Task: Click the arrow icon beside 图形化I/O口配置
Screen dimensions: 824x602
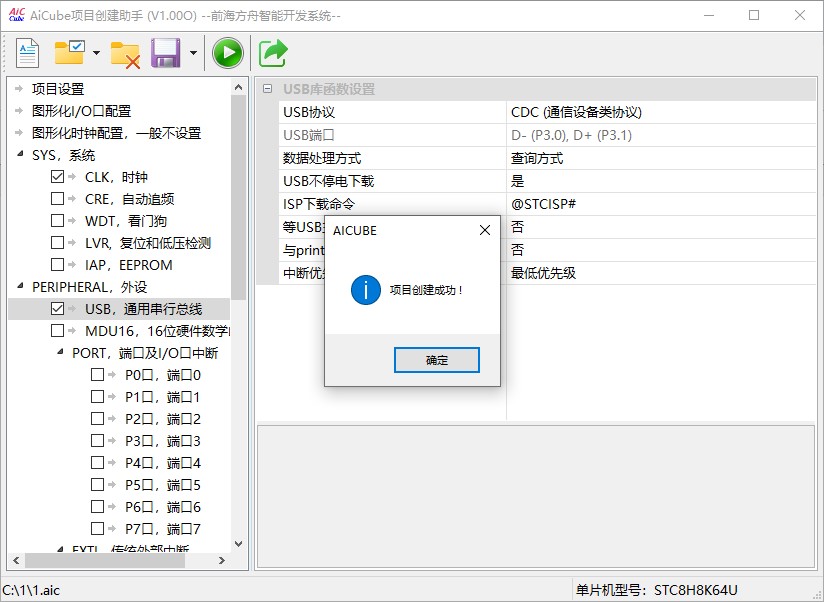Action: coord(19,111)
